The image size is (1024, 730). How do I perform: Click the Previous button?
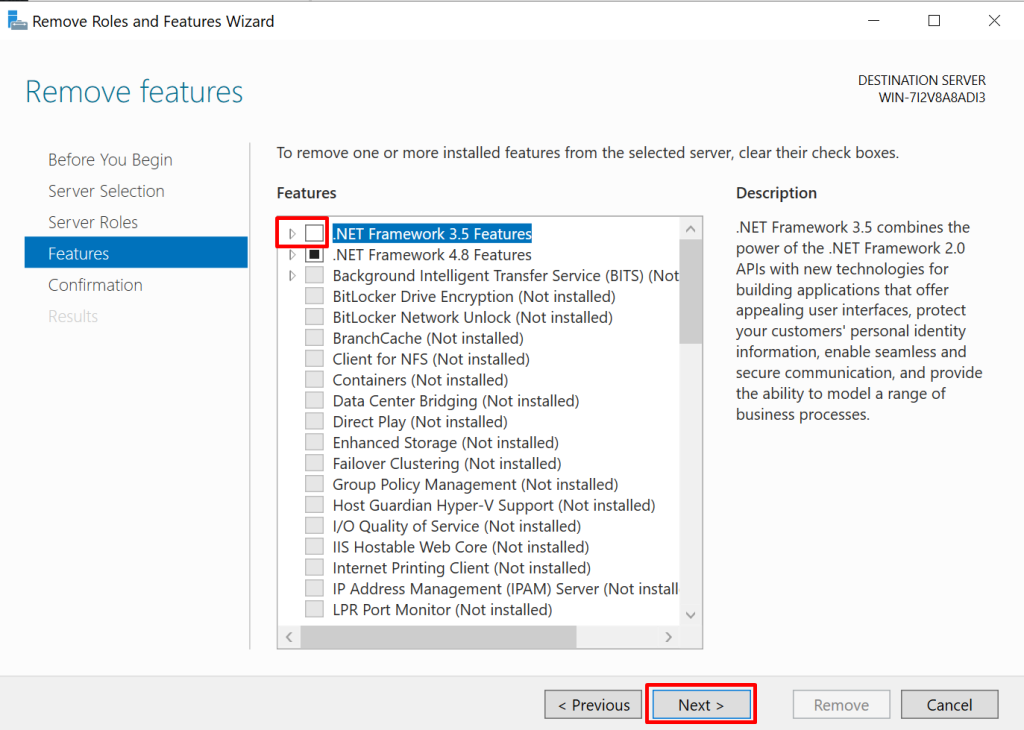click(x=594, y=705)
